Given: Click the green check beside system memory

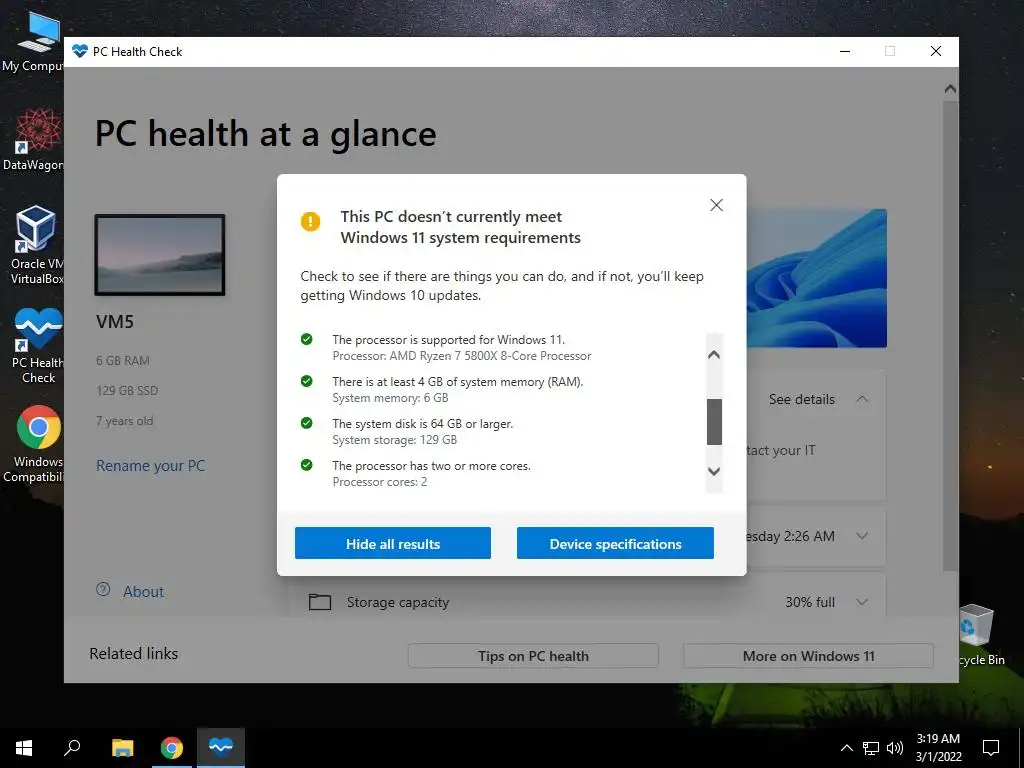Looking at the screenshot, I should [x=306, y=381].
